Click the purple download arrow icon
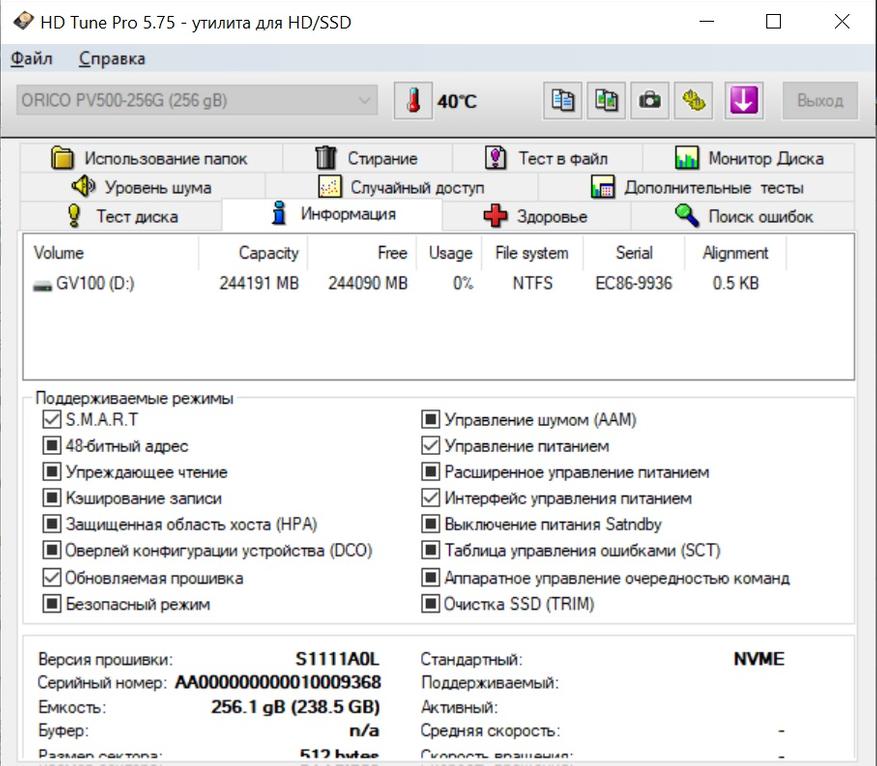The width and height of the screenshot is (877, 766). tap(744, 101)
